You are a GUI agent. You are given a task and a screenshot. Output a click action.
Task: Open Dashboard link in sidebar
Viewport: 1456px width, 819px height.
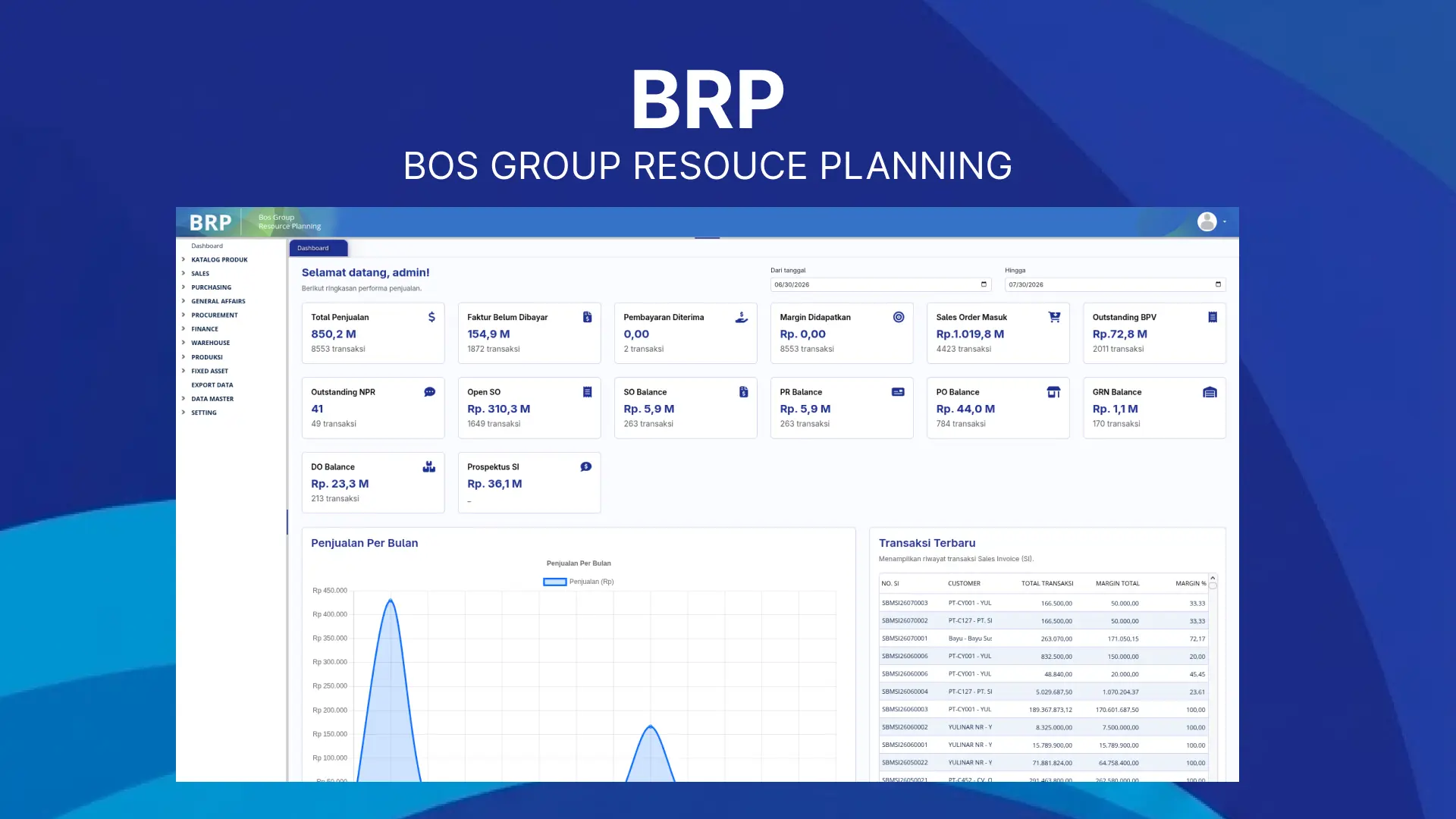tap(207, 246)
